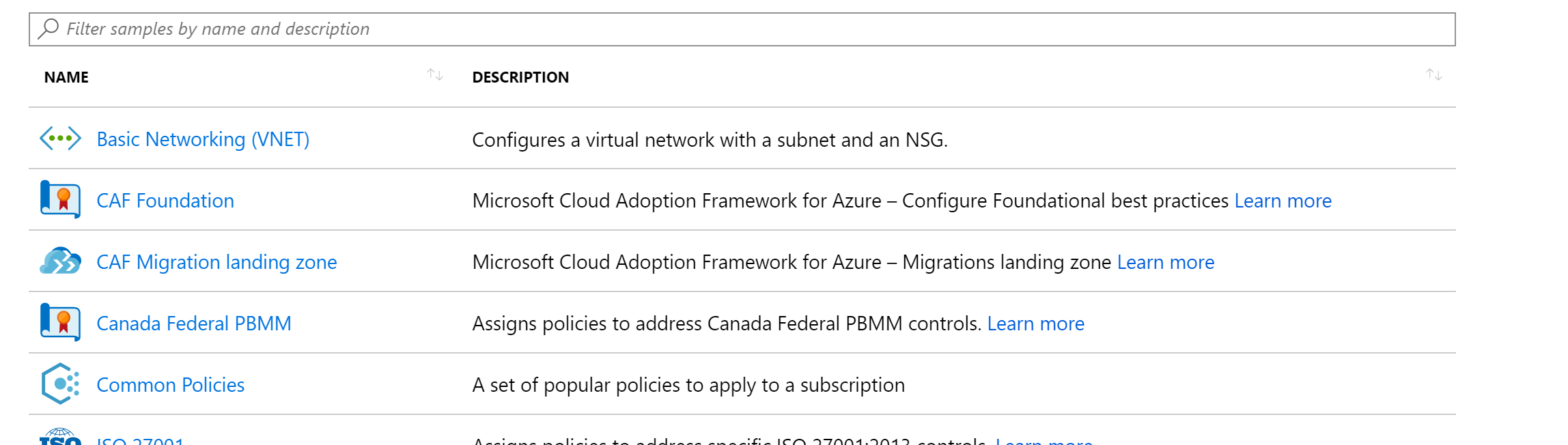Click the ISO 27001 globe icon
1568x445 pixels.
click(x=60, y=437)
